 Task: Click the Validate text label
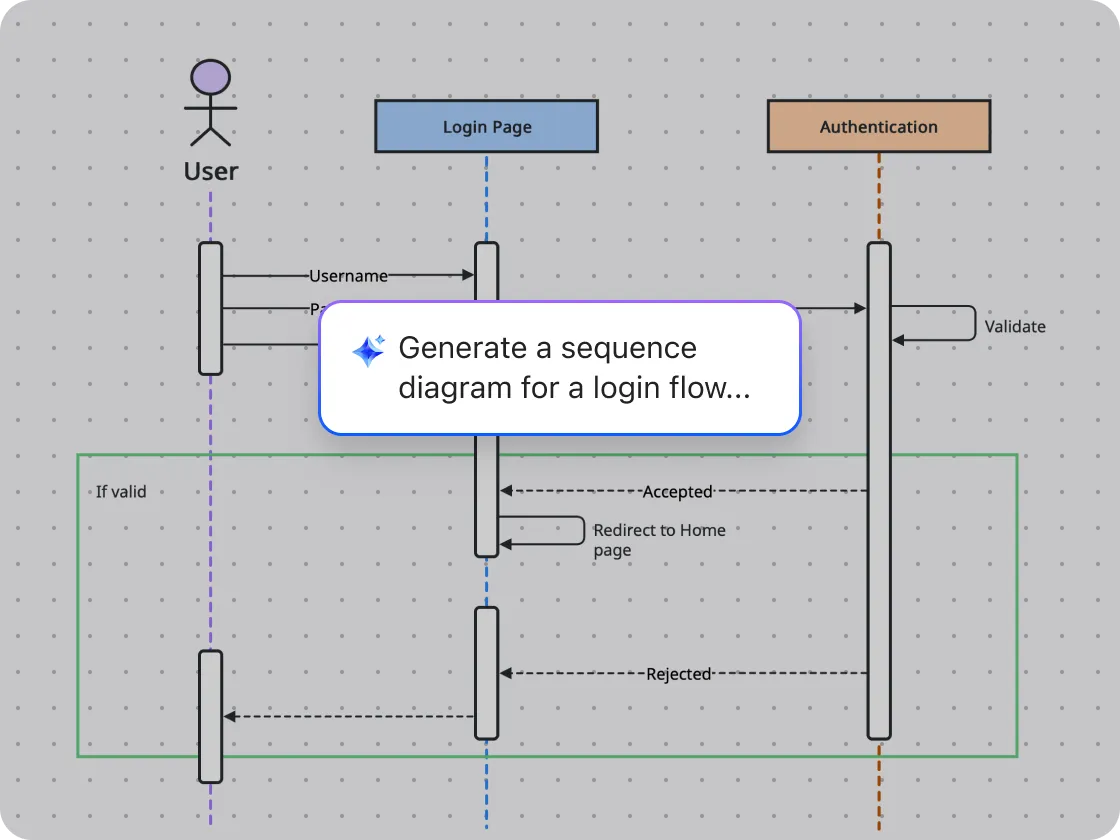[1014, 326]
